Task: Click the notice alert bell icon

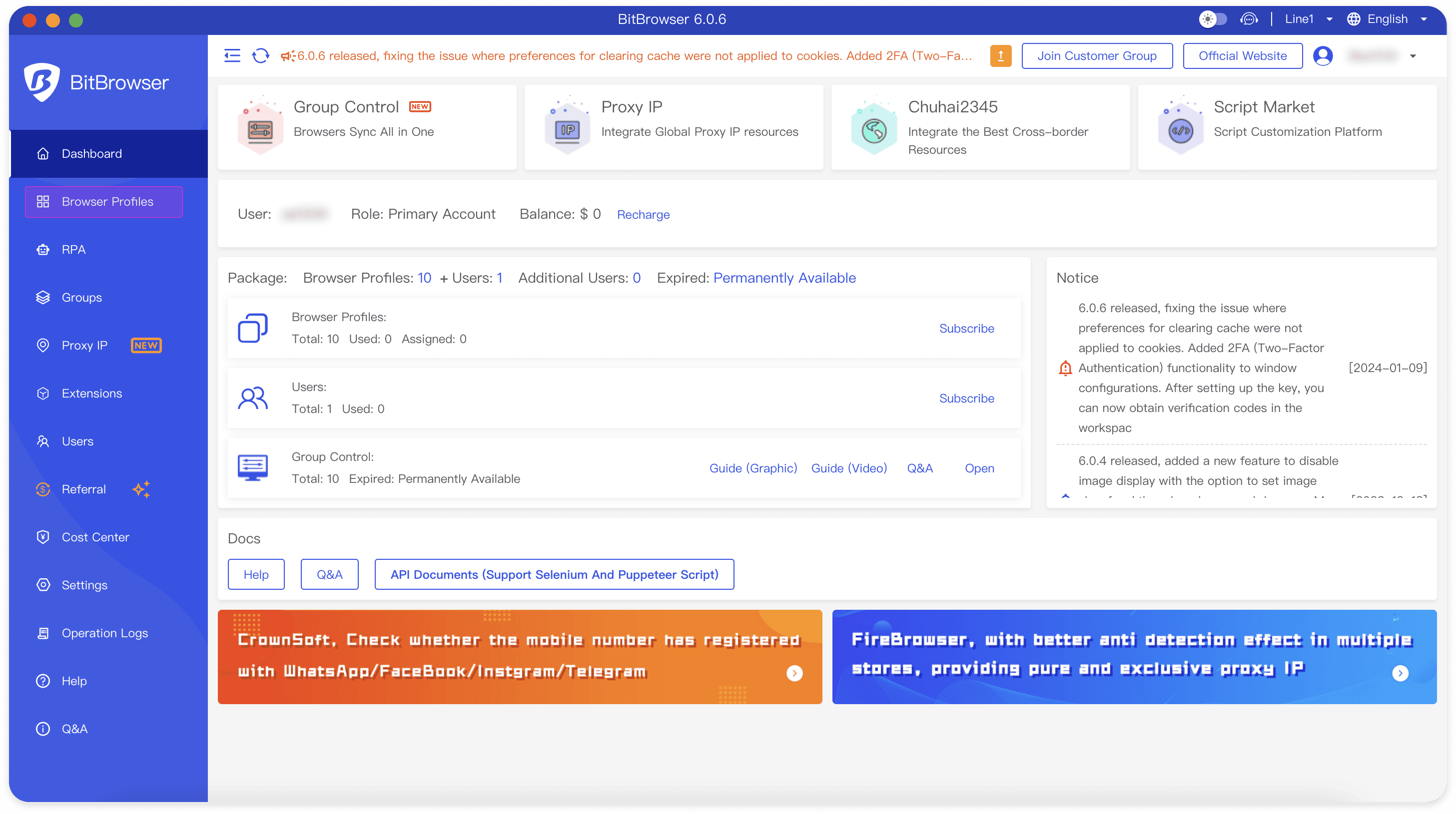Action: point(1065,369)
